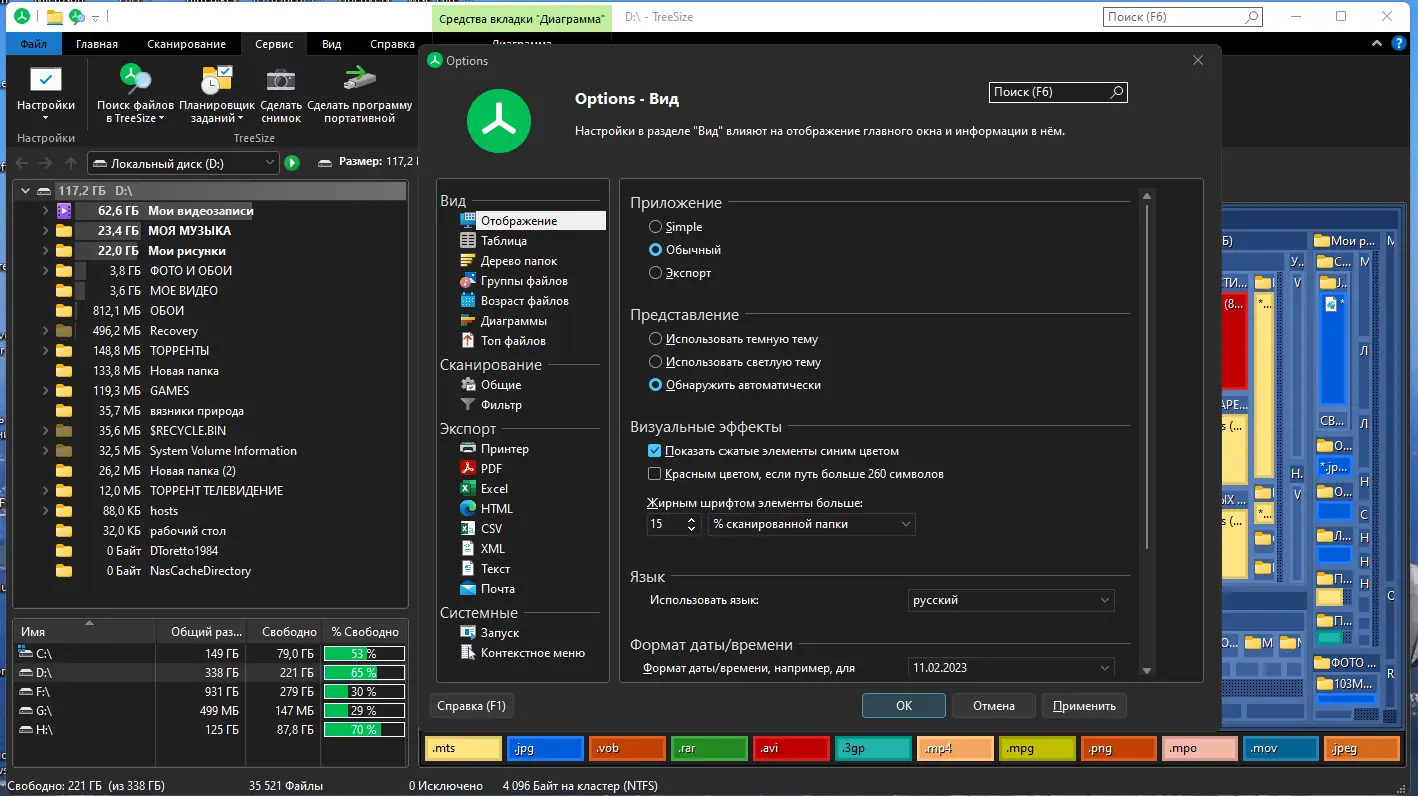
Task: Open the Таблица options page icon
Action: coord(468,241)
